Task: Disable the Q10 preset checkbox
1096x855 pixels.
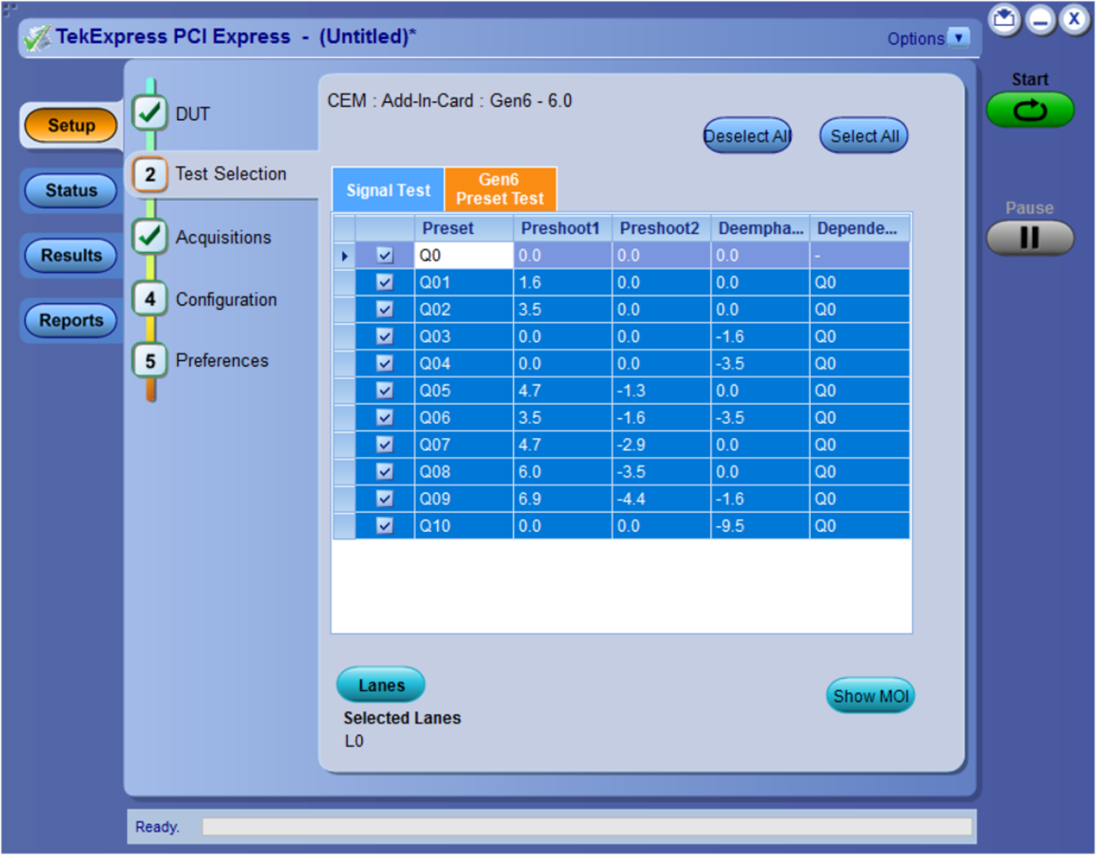Action: 384,526
